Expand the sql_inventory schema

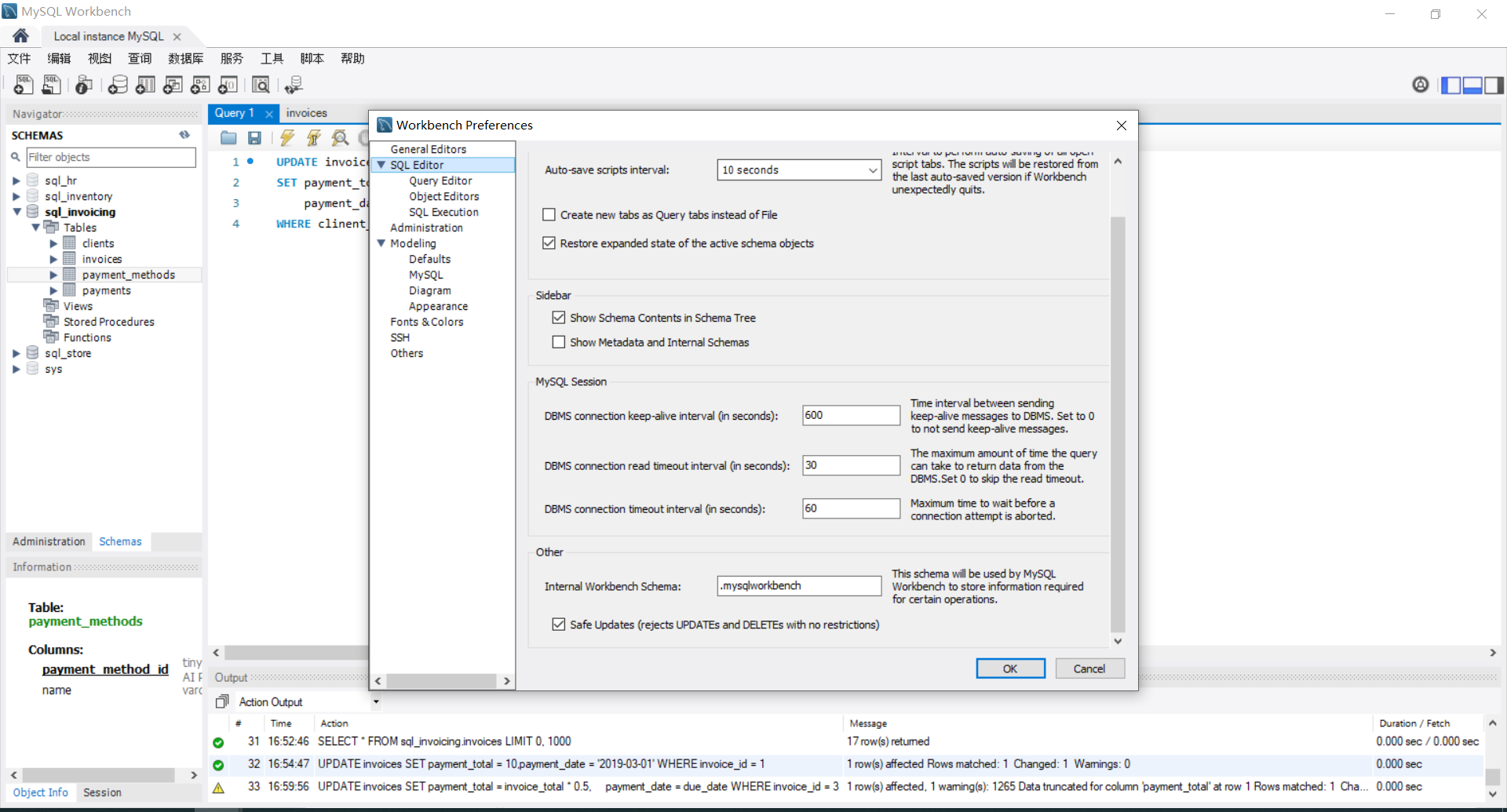click(16, 196)
